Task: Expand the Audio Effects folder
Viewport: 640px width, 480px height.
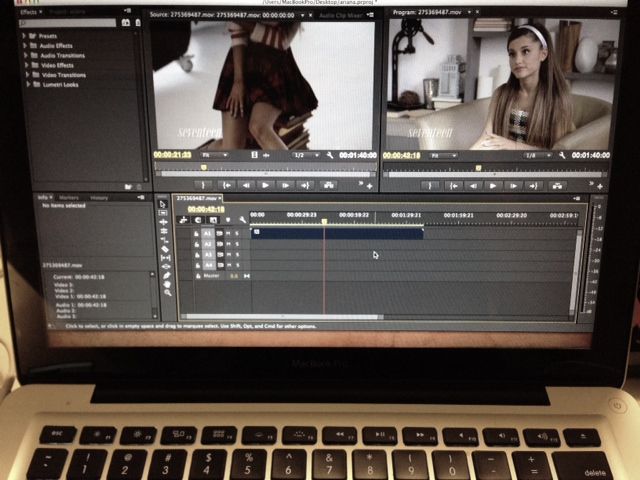Action: [x=25, y=46]
